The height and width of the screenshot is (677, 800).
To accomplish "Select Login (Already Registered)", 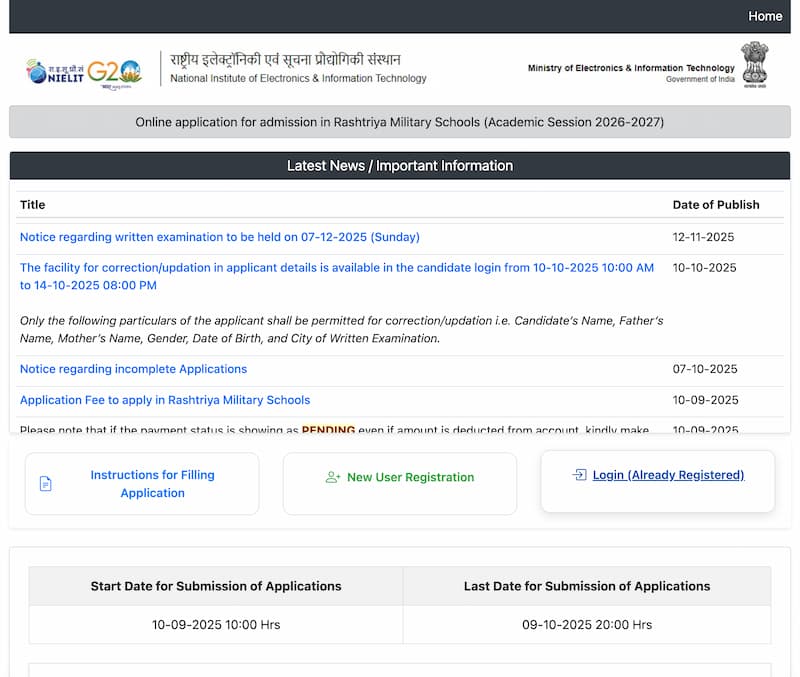I will [x=668, y=475].
